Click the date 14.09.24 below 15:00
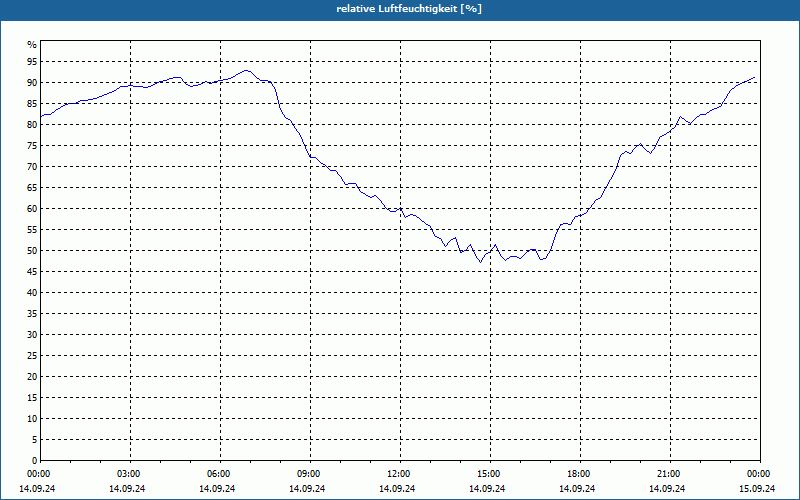This screenshot has width=800, height=500. [487, 489]
